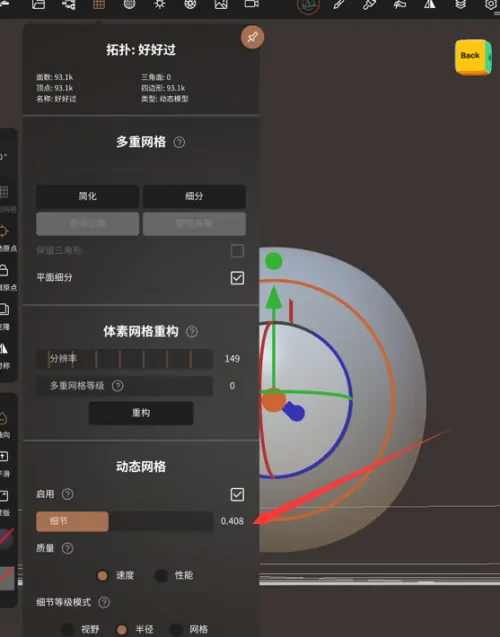
Task: Close the Topology grid menu icon
Action: tap(99, 4)
